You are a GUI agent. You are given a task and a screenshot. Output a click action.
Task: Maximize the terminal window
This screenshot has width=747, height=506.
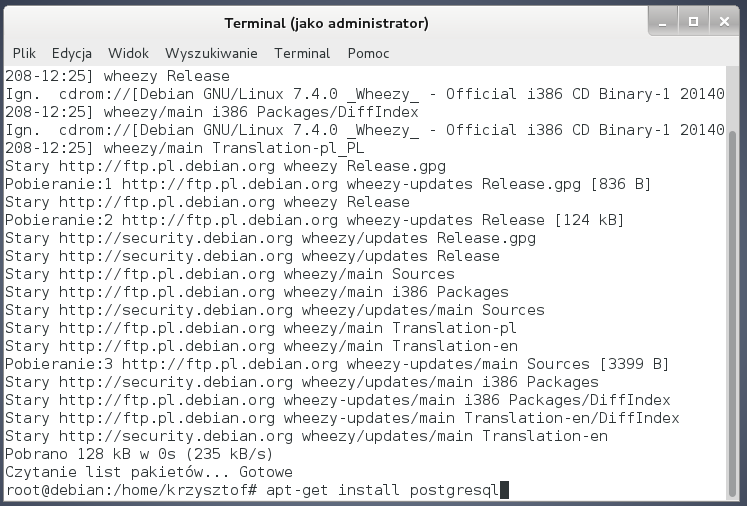[x=692, y=21]
